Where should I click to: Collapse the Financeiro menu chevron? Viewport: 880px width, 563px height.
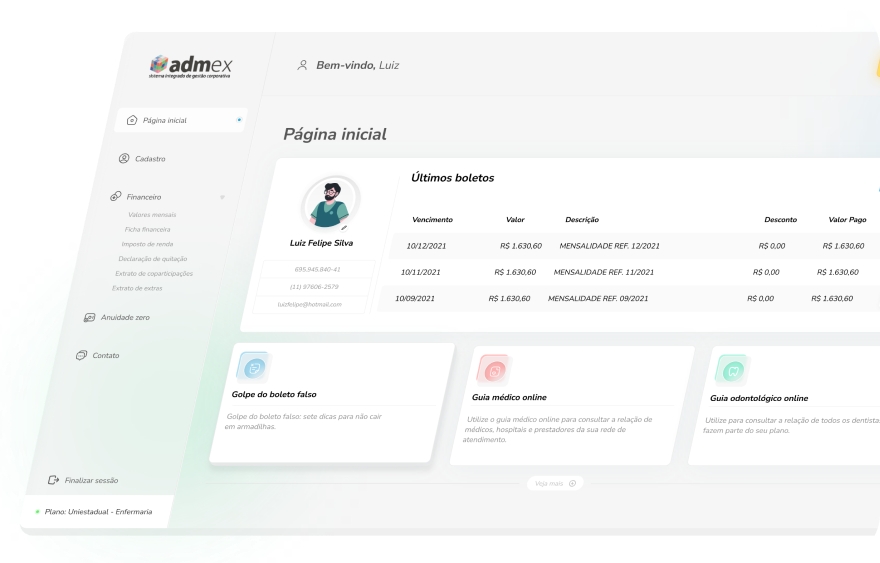[222, 197]
